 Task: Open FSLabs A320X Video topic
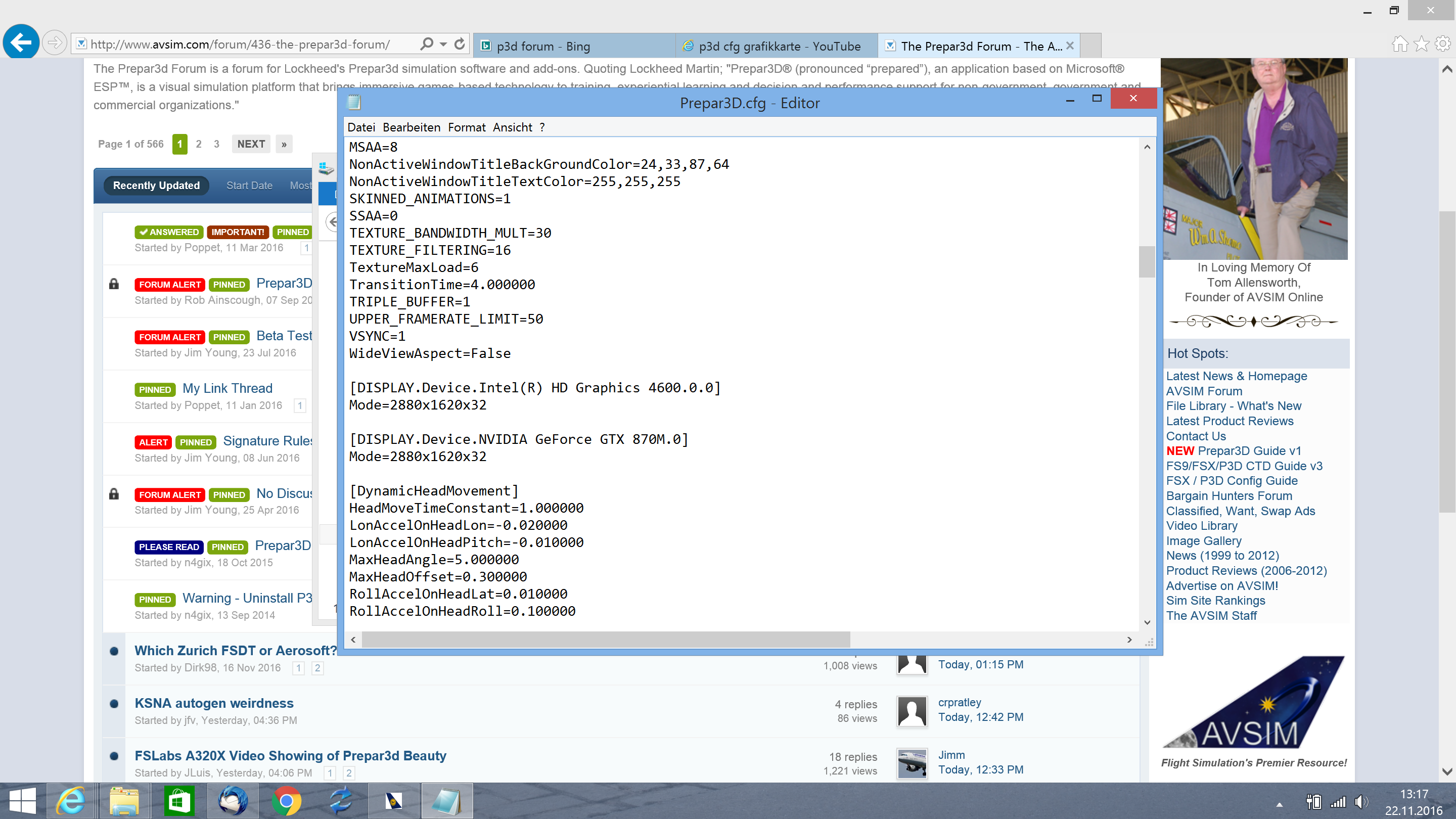[290, 756]
